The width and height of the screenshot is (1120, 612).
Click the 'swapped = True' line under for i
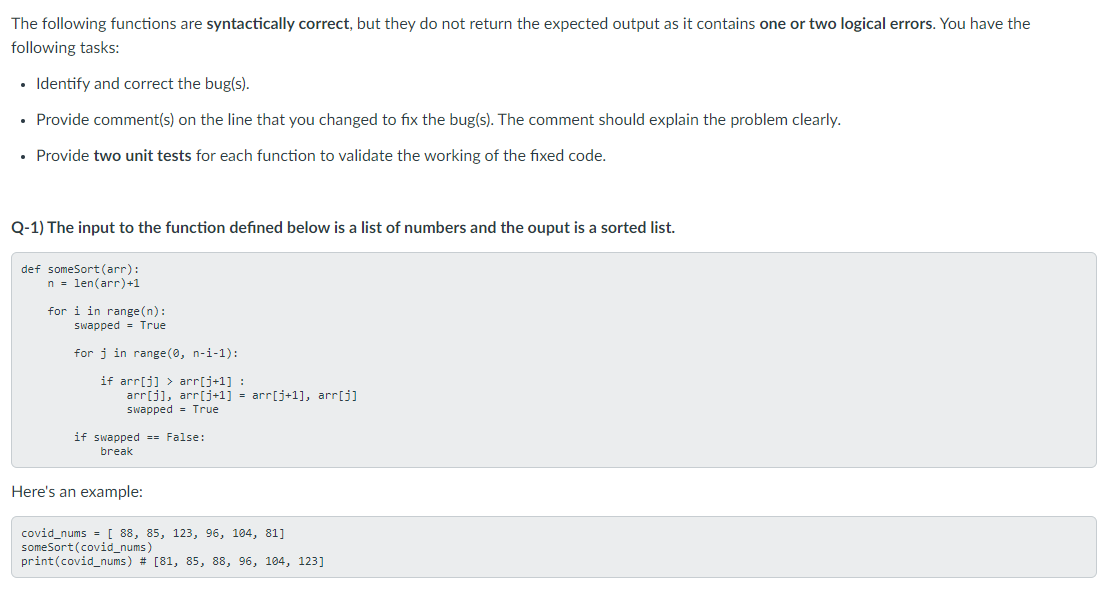click(120, 326)
